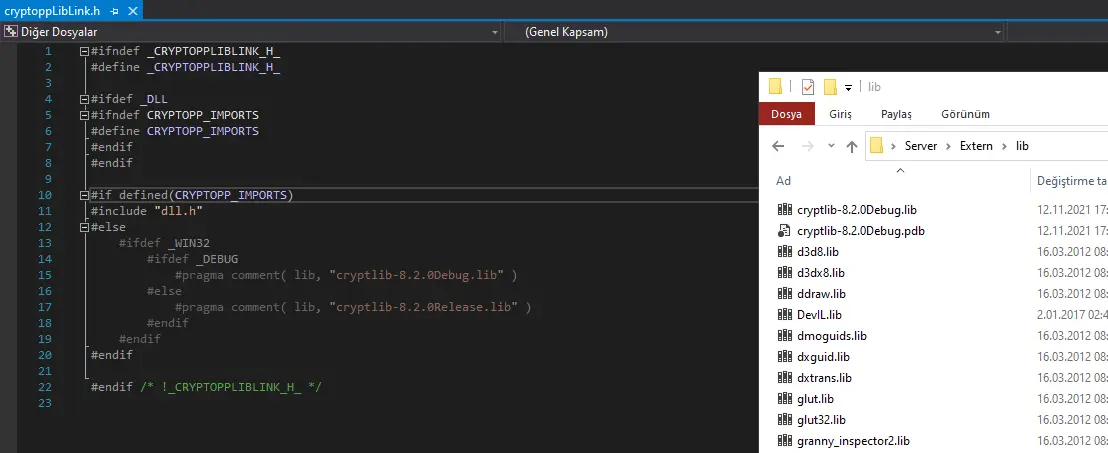1108x453 pixels.
Task: Collapse the #ifdef _DLL region
Action: click(84, 99)
